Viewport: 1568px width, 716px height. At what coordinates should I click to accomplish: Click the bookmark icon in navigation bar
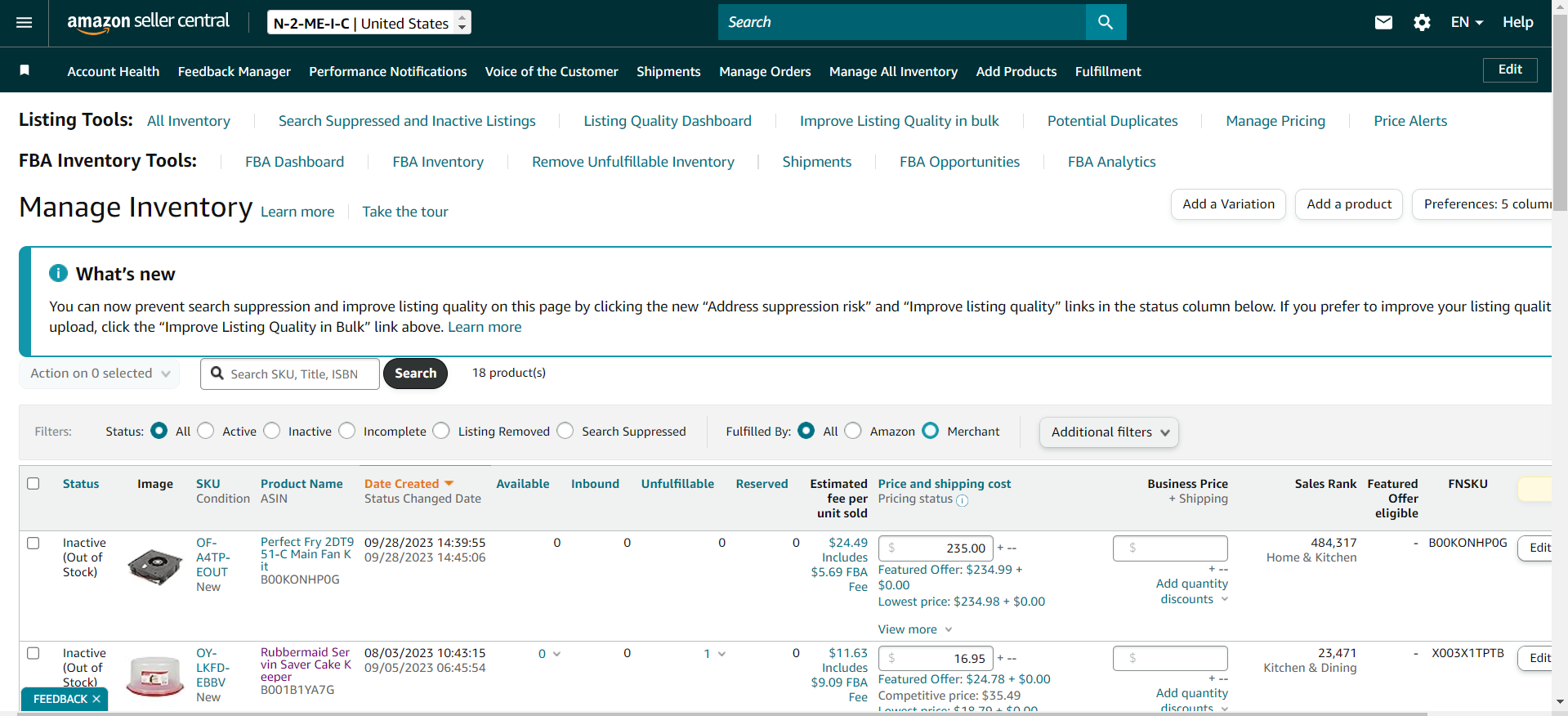tap(25, 70)
